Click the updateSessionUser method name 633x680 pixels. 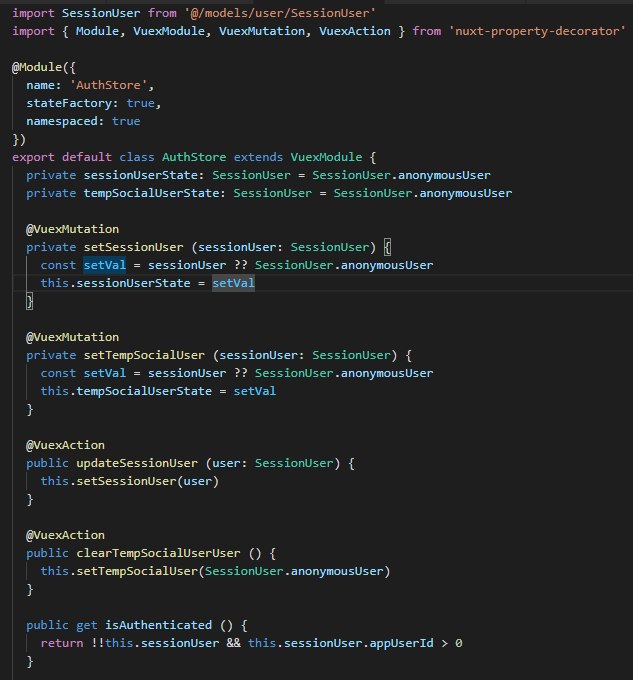click(x=137, y=463)
